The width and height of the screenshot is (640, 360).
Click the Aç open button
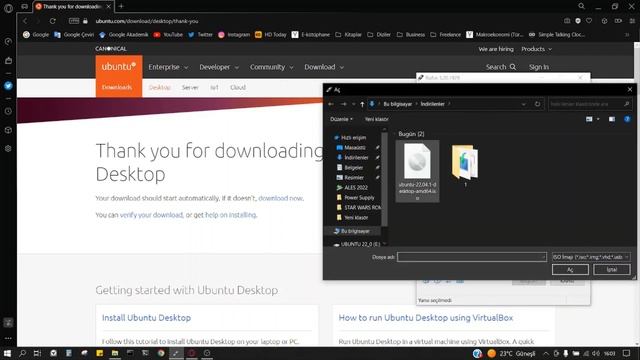570,269
